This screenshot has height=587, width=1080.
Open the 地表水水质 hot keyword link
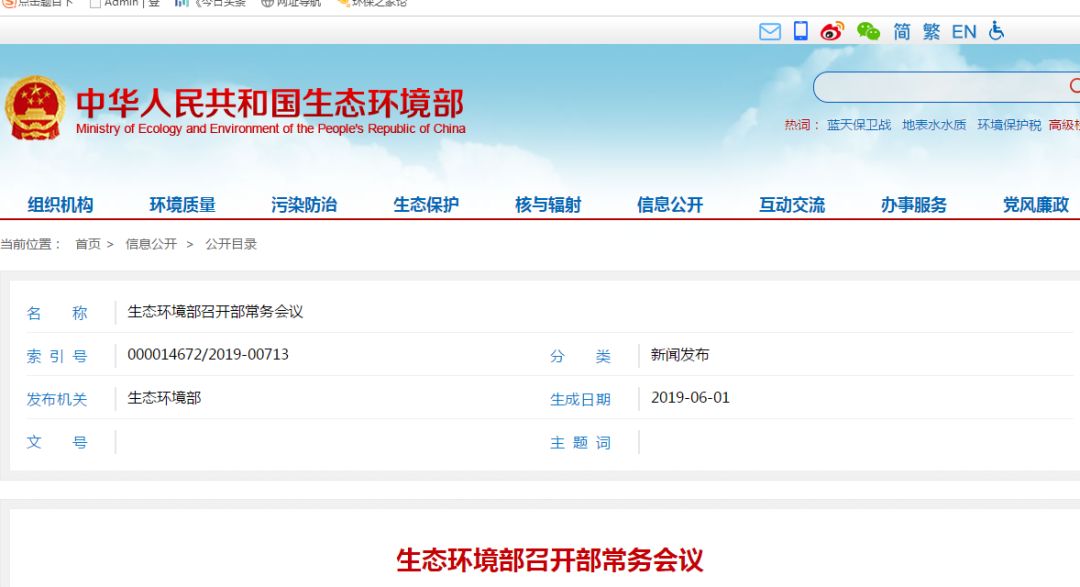click(x=934, y=125)
